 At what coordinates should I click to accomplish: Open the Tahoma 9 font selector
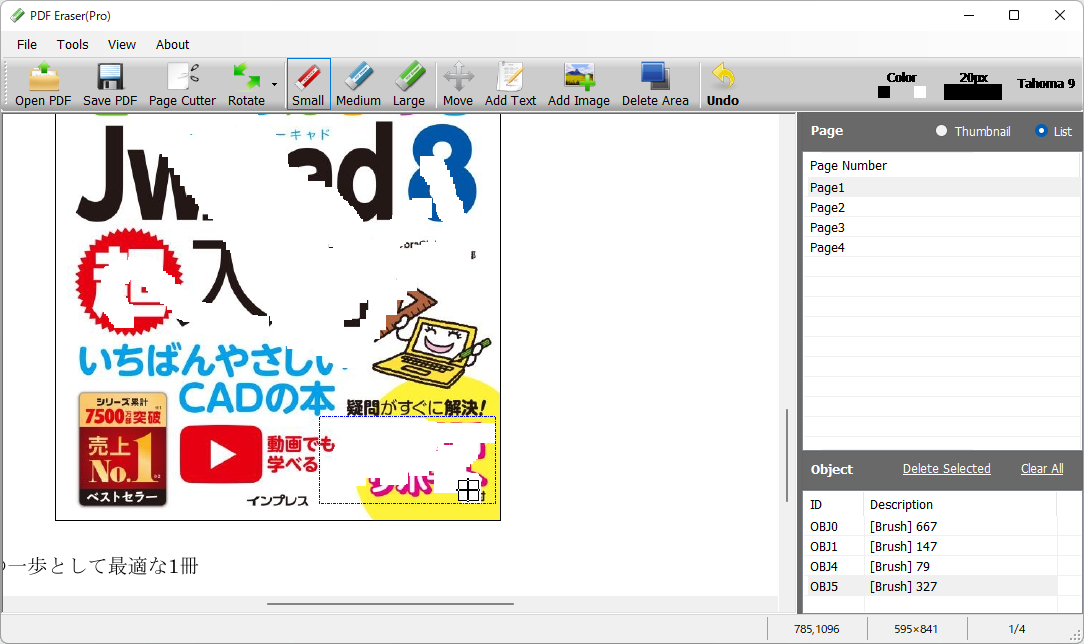click(1045, 83)
